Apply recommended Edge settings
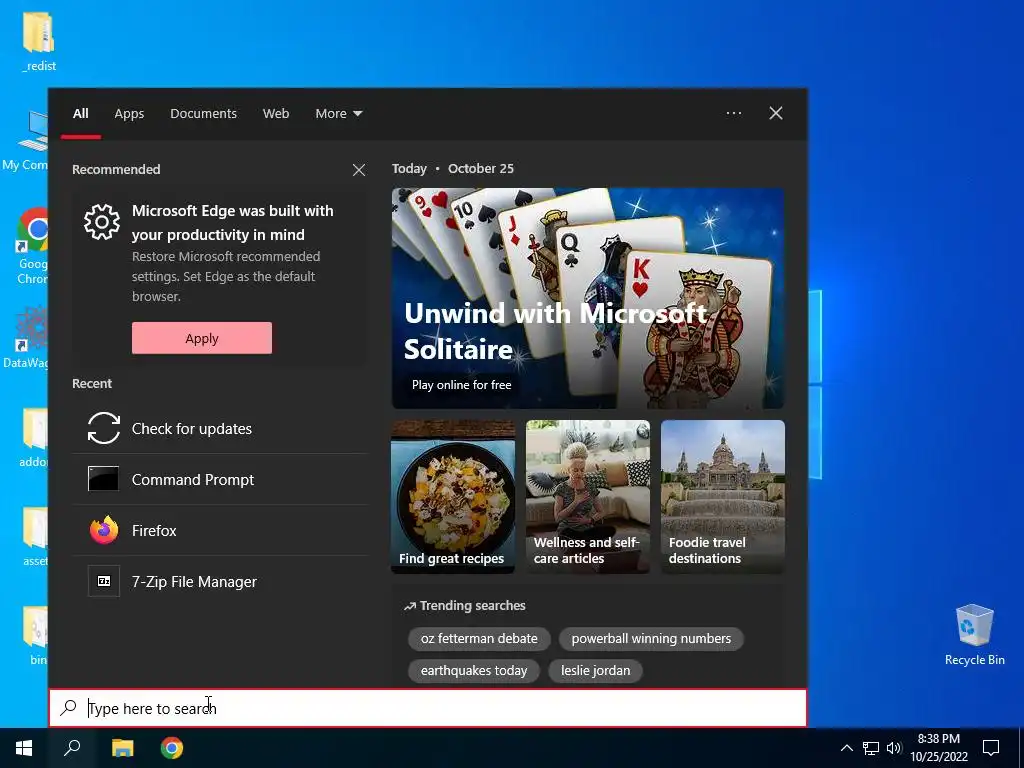 click(202, 338)
